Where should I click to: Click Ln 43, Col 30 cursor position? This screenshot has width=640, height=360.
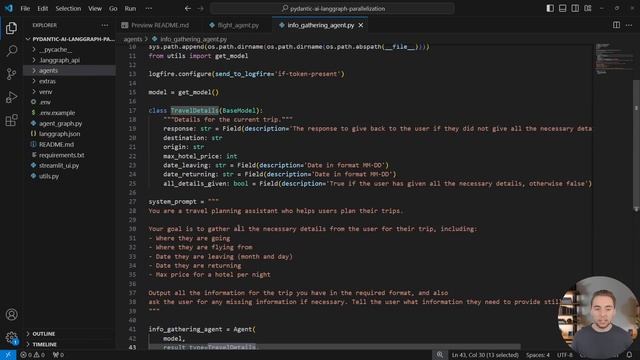tap(485, 355)
